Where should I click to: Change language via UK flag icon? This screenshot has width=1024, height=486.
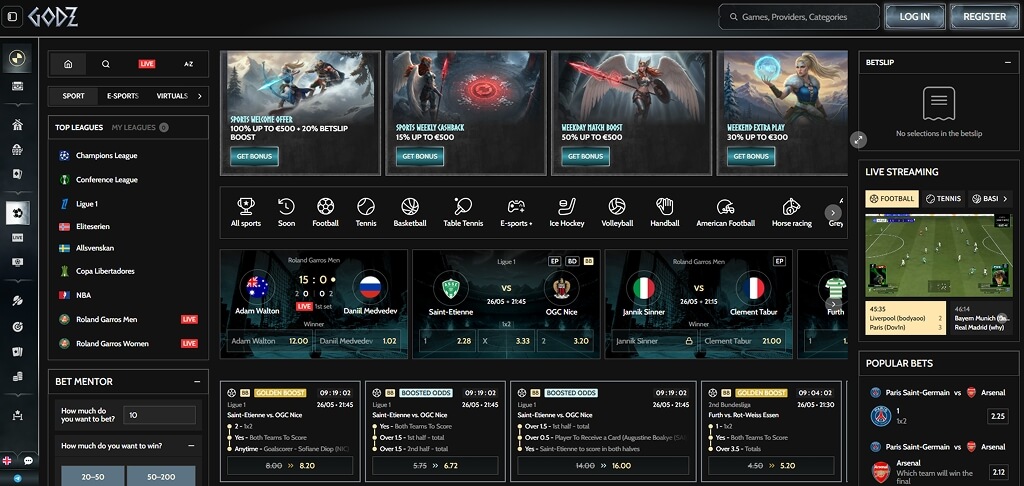(x=7, y=461)
